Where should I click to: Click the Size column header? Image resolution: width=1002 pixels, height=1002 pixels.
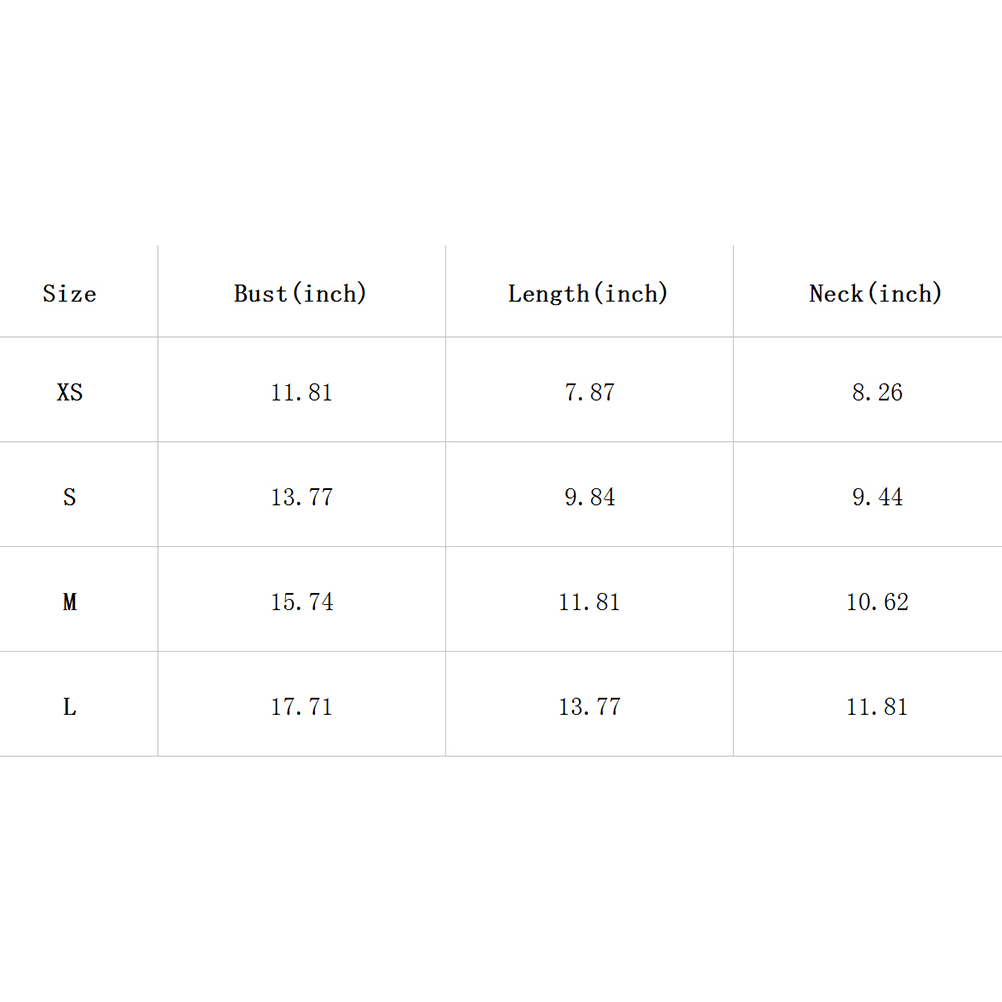pos(69,293)
